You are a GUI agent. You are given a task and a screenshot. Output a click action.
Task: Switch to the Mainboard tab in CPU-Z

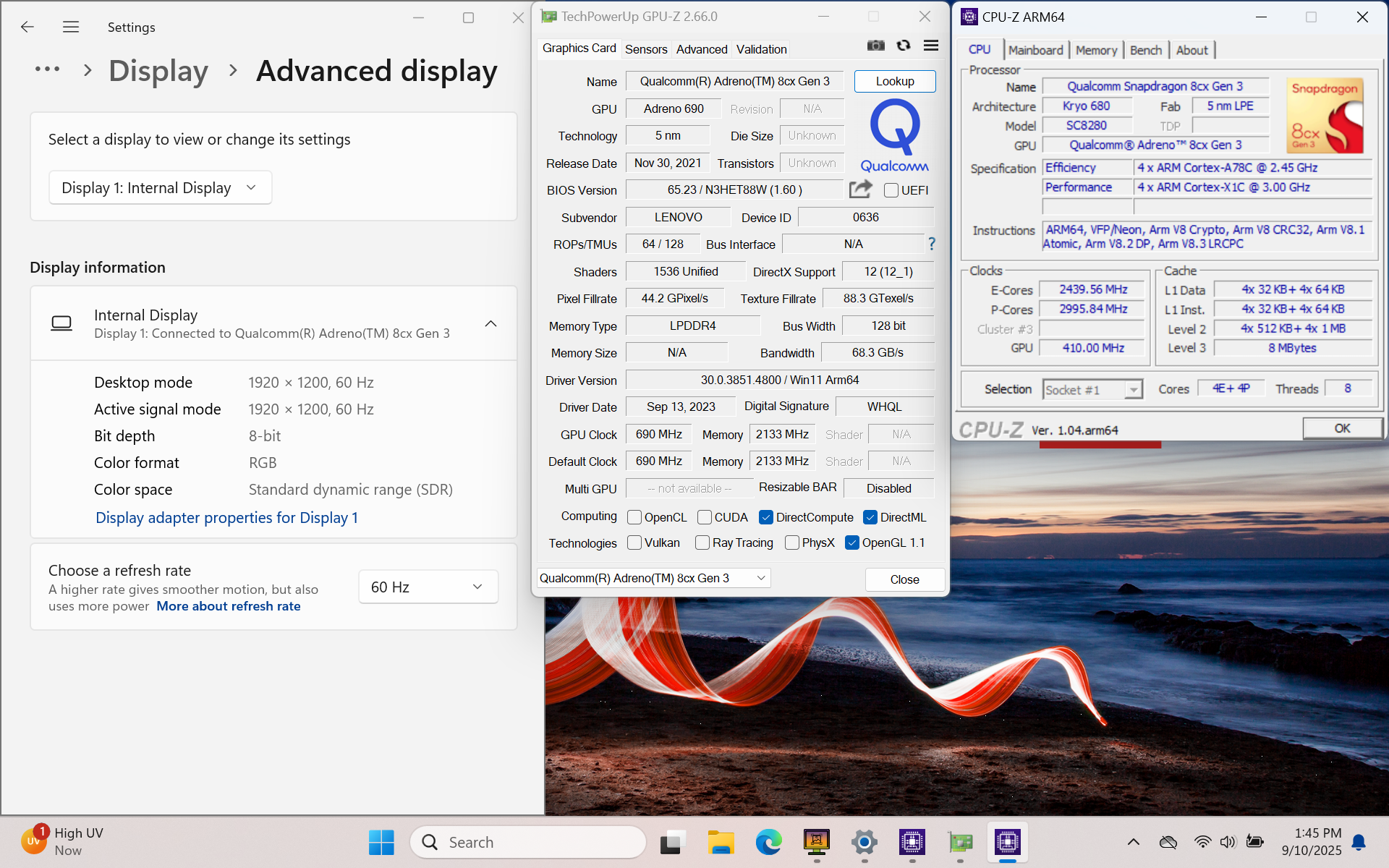tap(1035, 50)
